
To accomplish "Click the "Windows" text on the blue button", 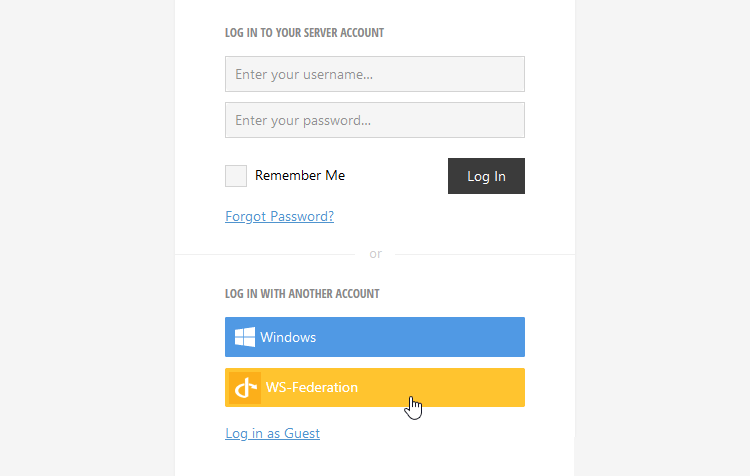I will 288,337.
